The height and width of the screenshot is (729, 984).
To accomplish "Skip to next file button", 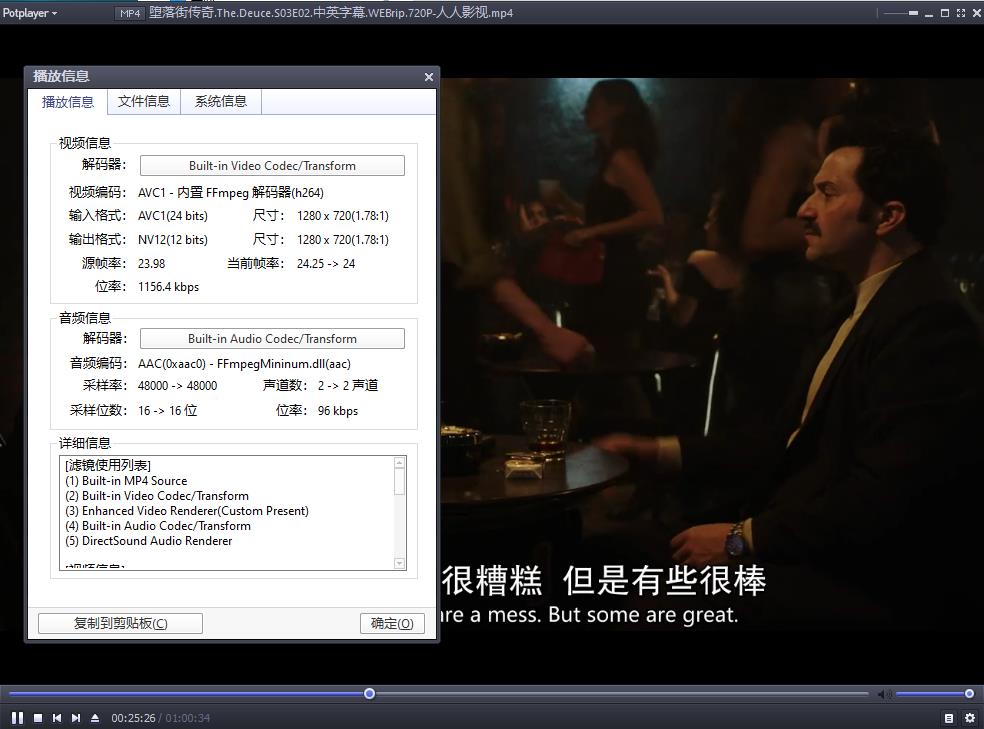I will pos(76,718).
